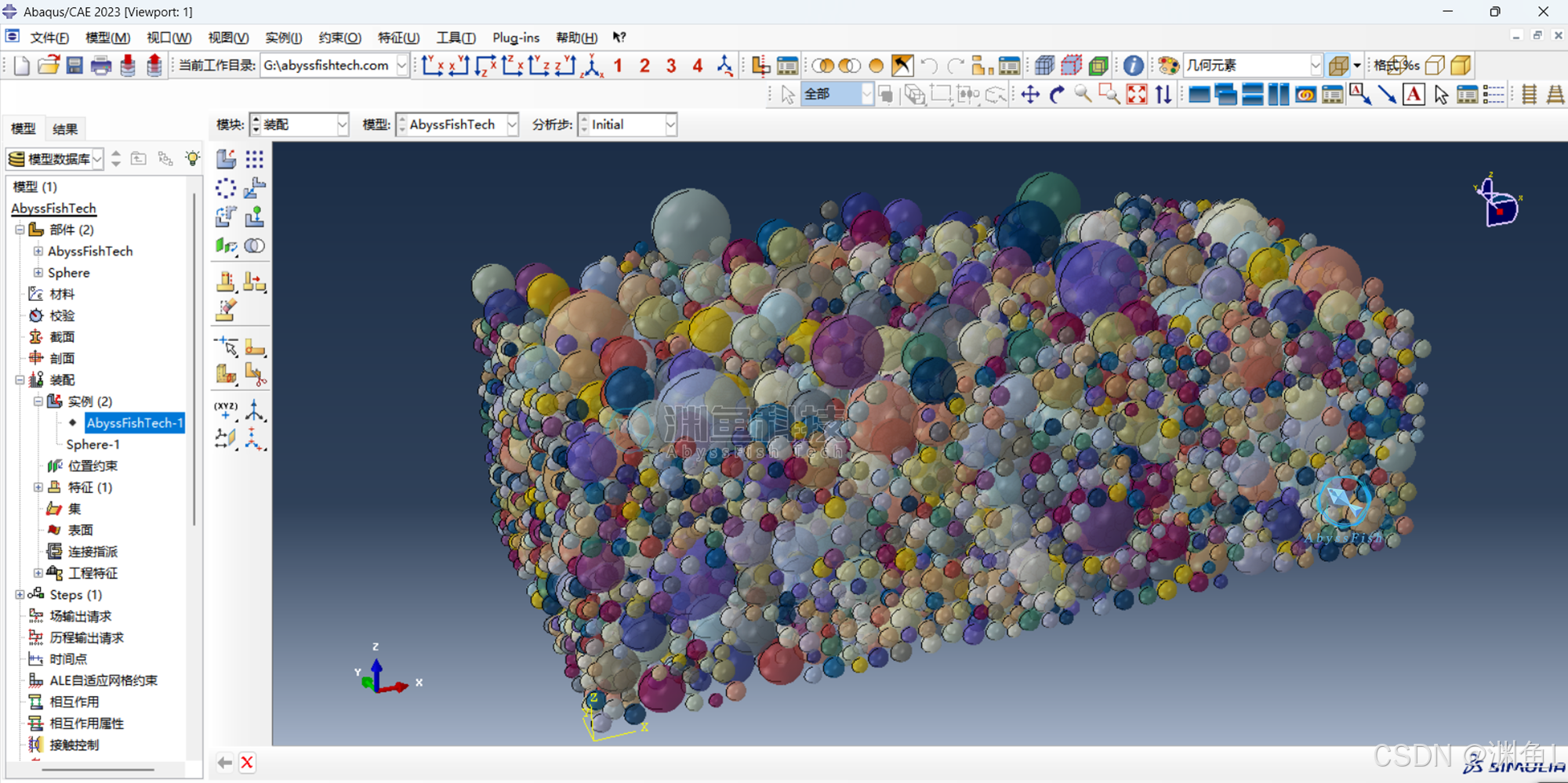Open the working directory dropdown
The image size is (1568, 783).
402,66
